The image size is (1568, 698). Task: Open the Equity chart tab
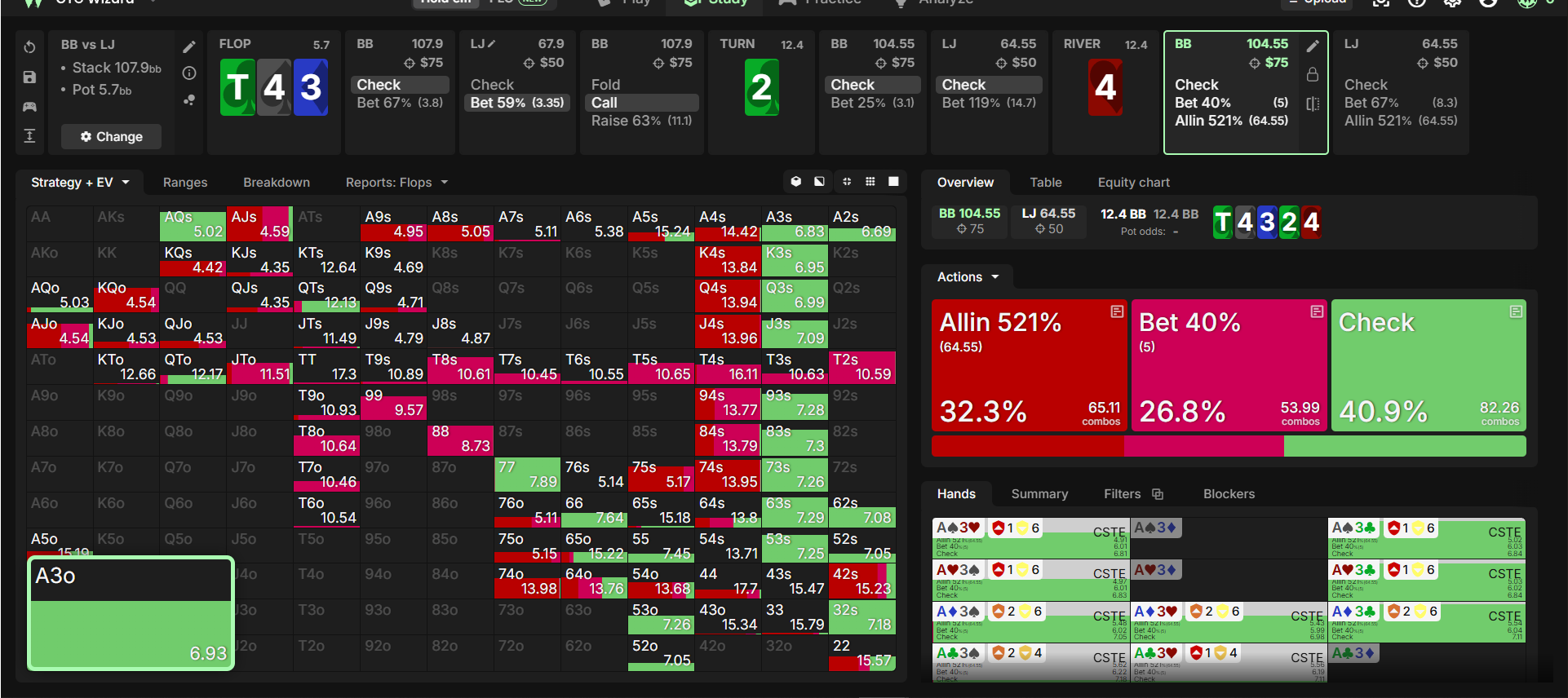point(1133,183)
